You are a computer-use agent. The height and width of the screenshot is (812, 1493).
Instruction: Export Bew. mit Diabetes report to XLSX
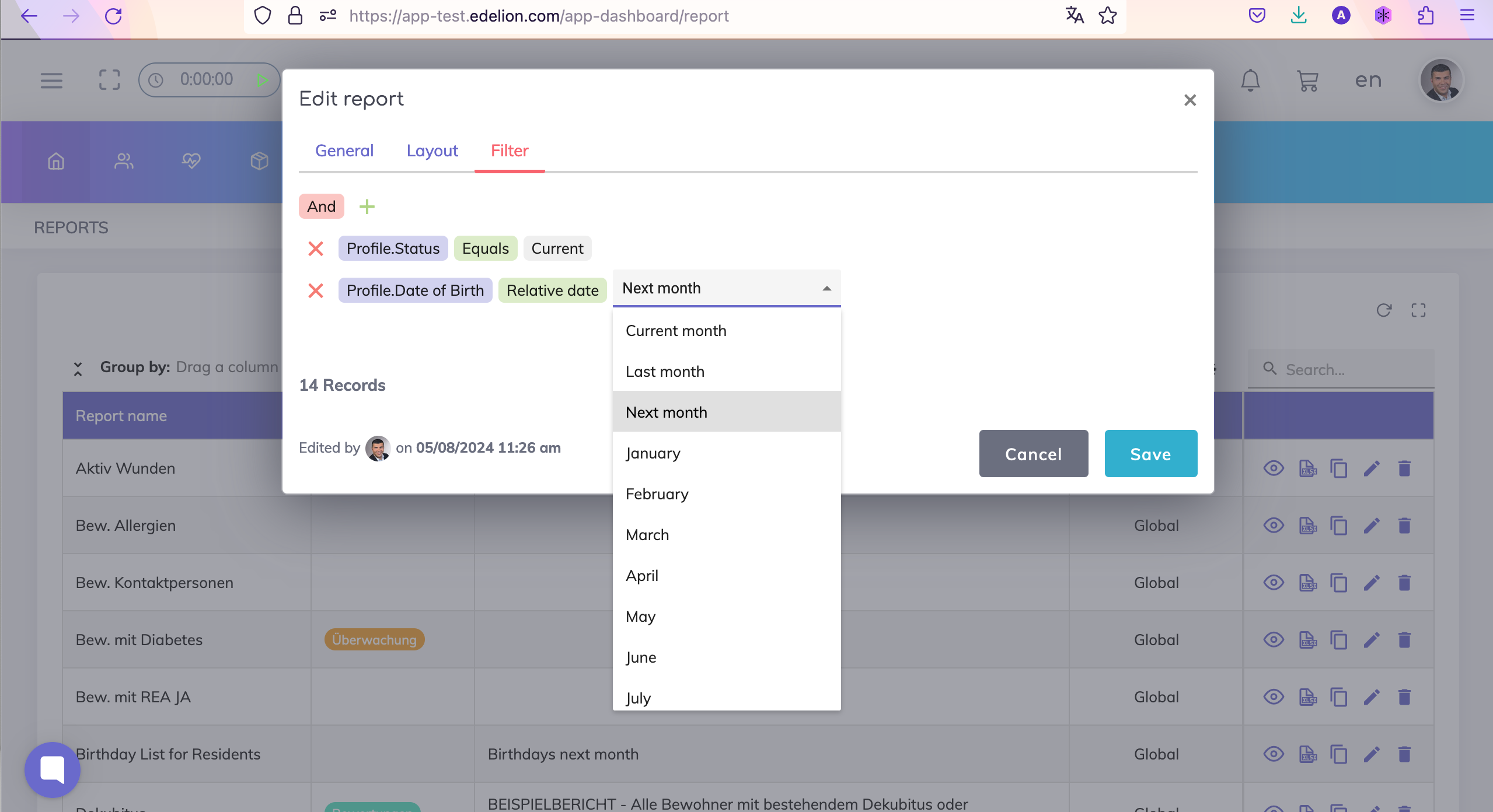pos(1307,640)
